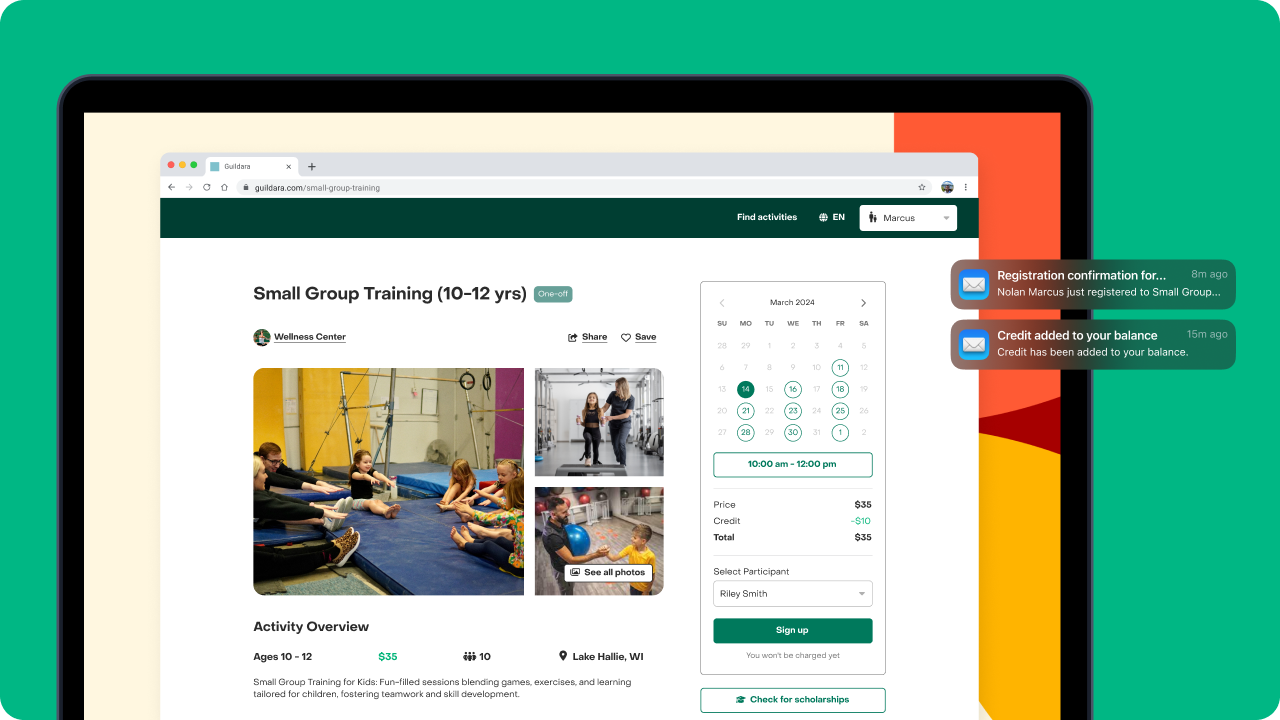Select date 23 in calendar

click(x=793, y=411)
